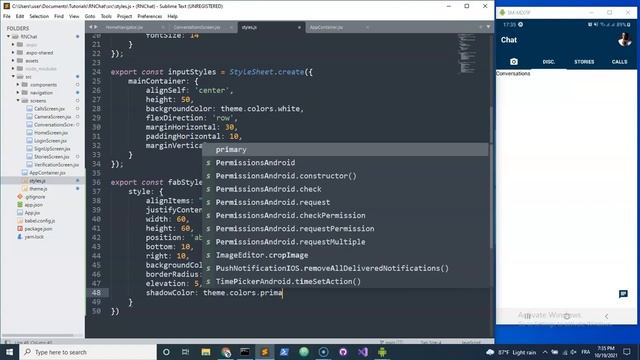Open the Selection menu
The image size is (640, 360).
(x=39, y=16)
